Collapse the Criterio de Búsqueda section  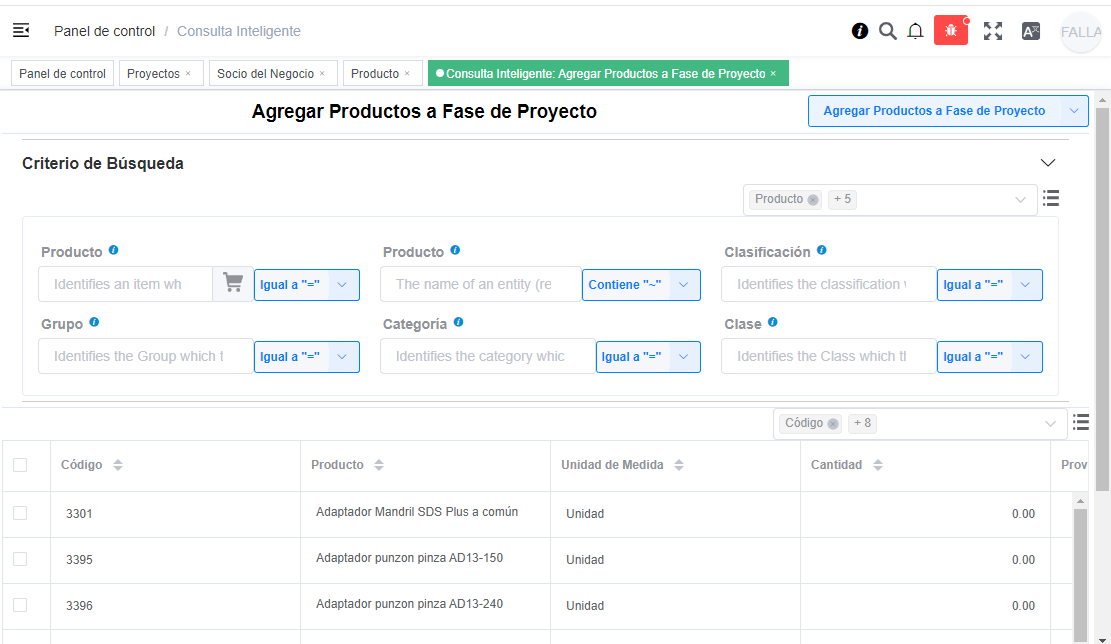point(1048,162)
